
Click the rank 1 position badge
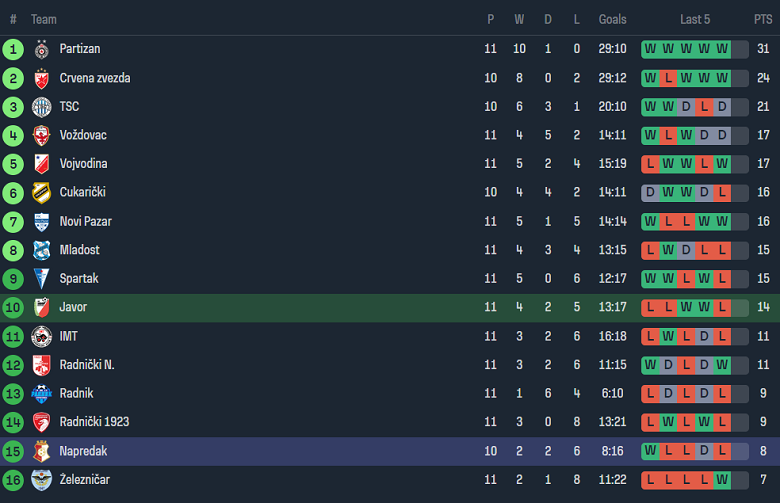pos(13,49)
